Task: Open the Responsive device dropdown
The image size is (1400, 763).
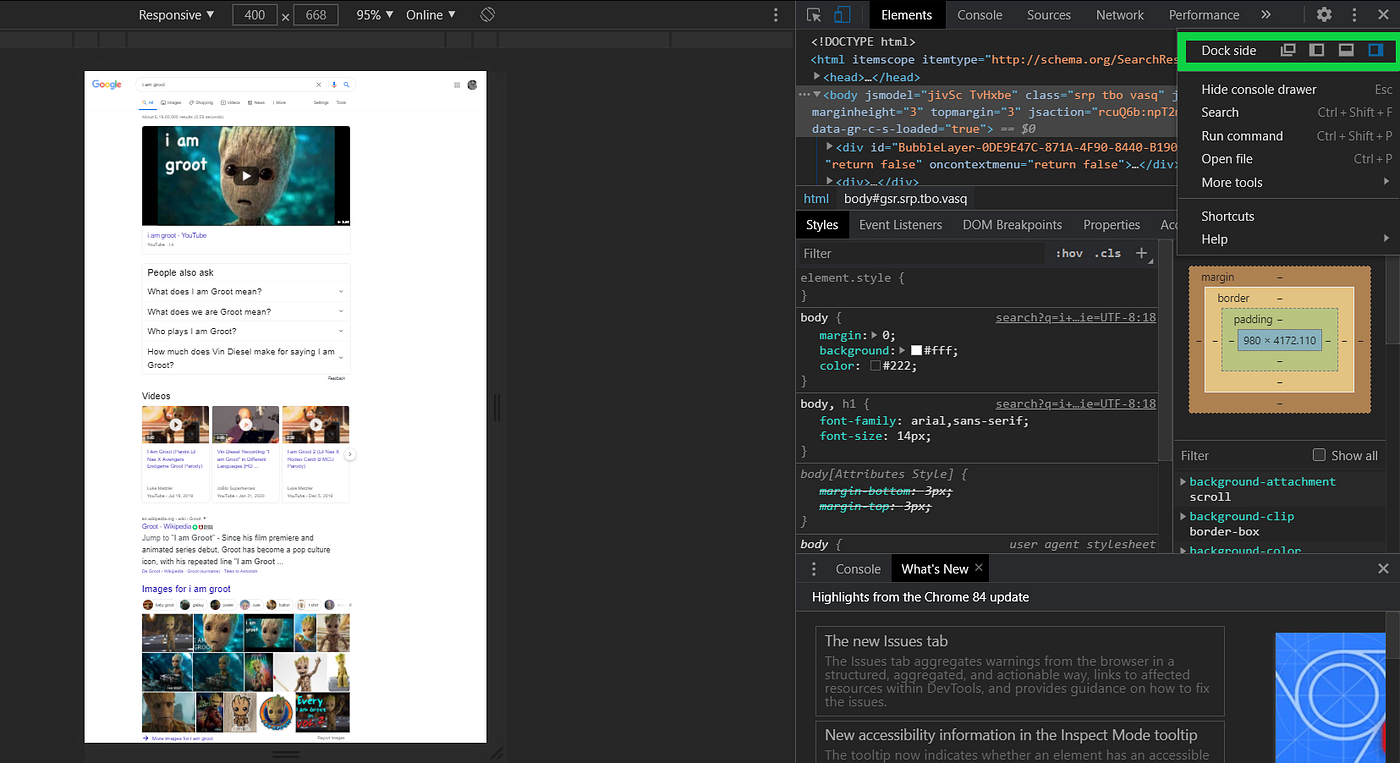Action: tap(176, 15)
